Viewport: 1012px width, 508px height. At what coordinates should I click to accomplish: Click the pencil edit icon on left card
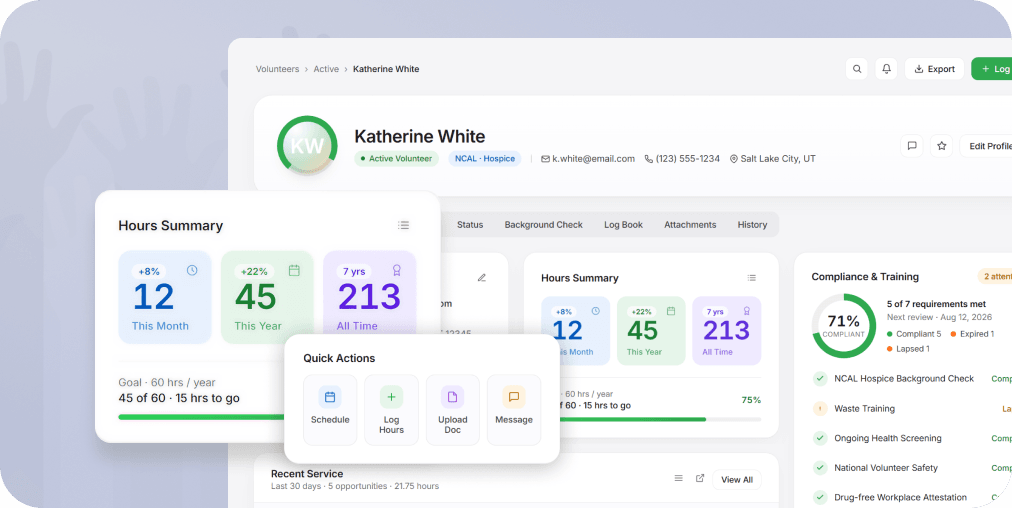click(481, 278)
